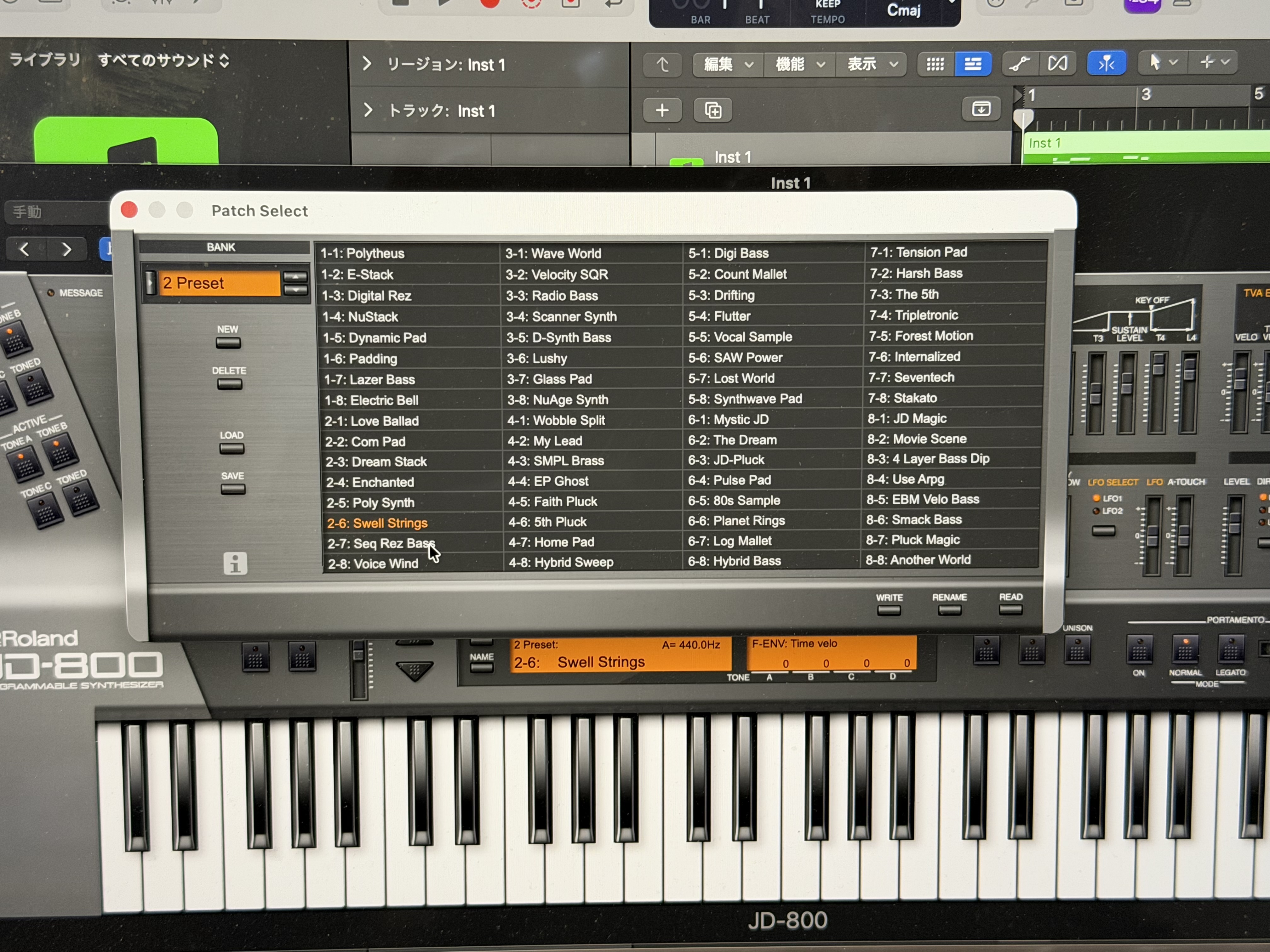
Task: Select the list view icon
Action: tap(973, 64)
